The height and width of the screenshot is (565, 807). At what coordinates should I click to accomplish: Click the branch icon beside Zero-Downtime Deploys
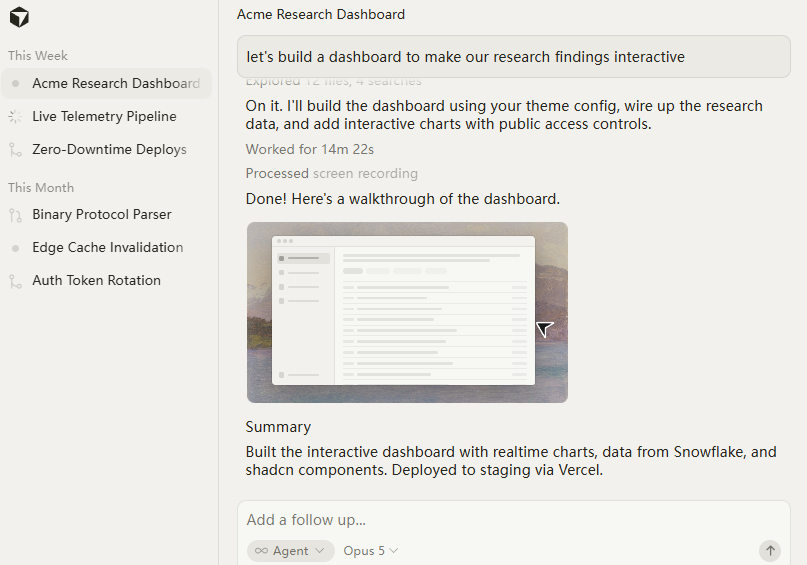pyautogui.click(x=15, y=150)
